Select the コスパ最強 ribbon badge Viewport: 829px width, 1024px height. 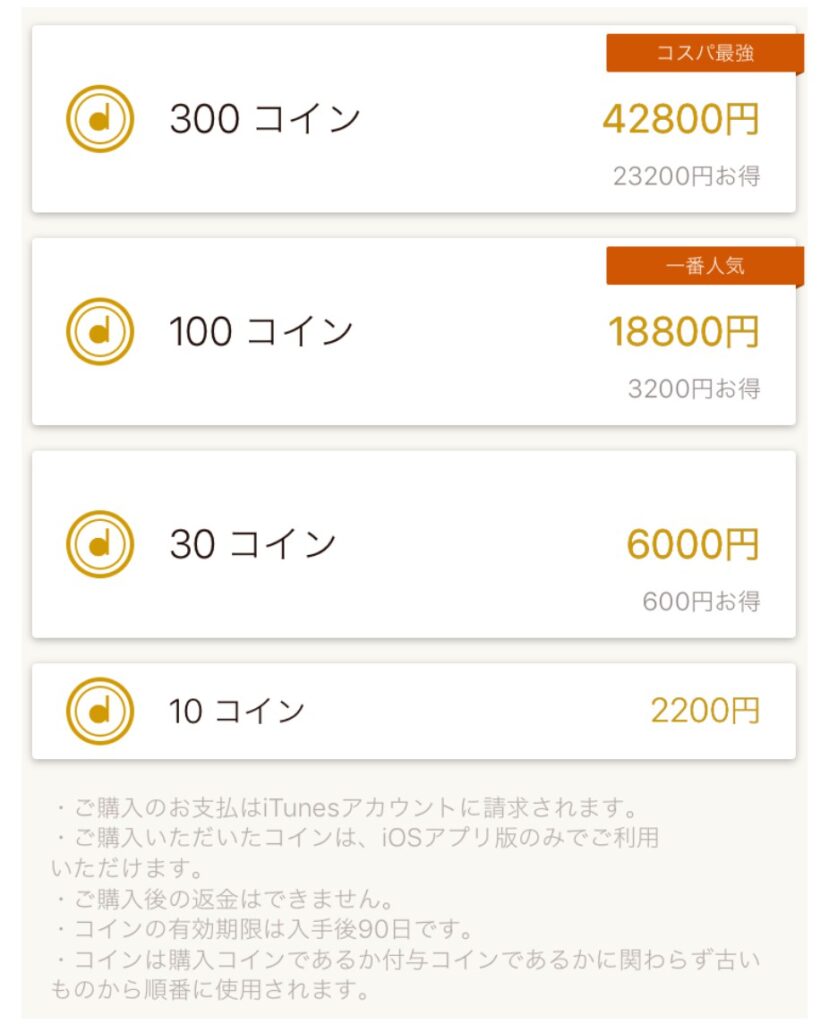(705, 54)
